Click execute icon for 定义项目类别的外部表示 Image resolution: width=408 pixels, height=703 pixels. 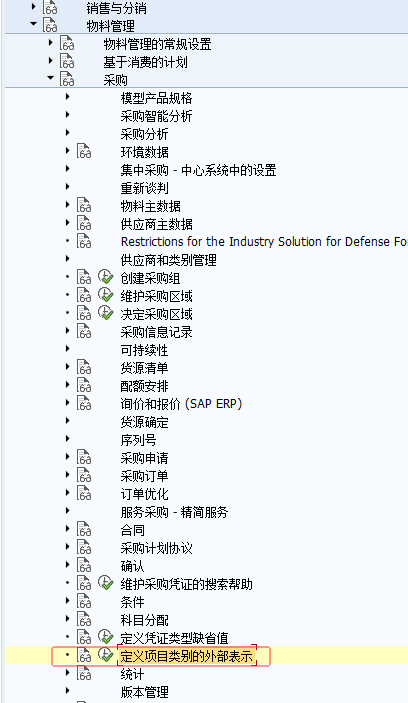[106, 656]
